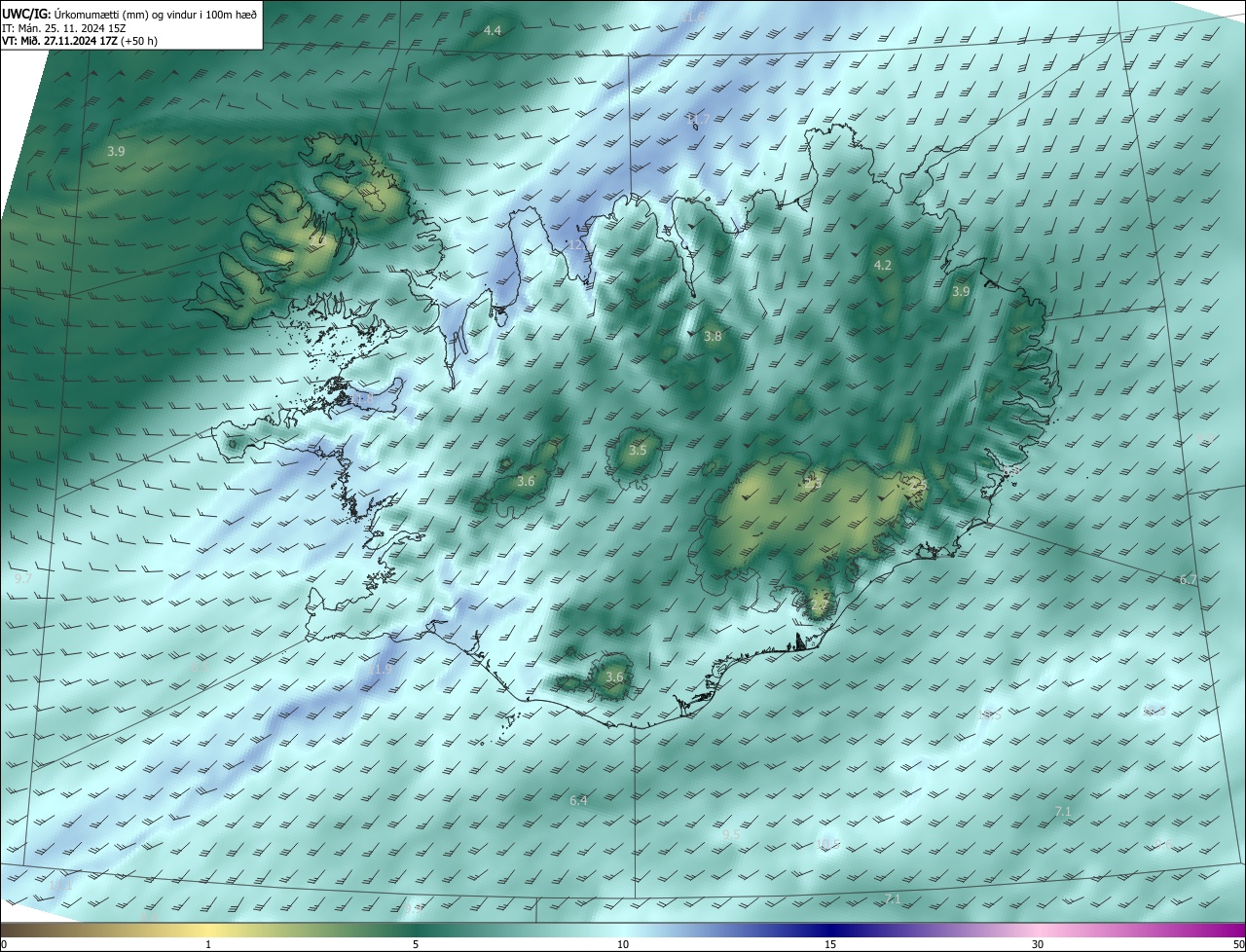Screen dimensions: 1246x952
Task: Click the 6.7 value at the eastern edge
Action: pos(1188,580)
